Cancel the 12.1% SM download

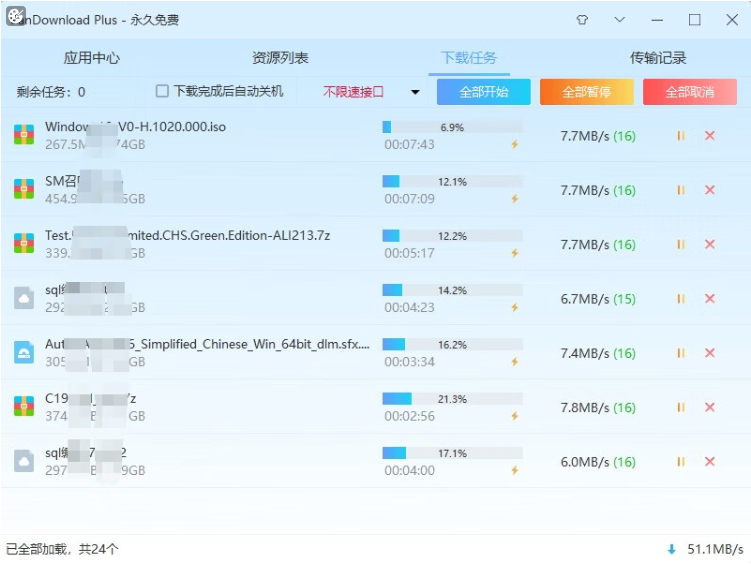710,190
